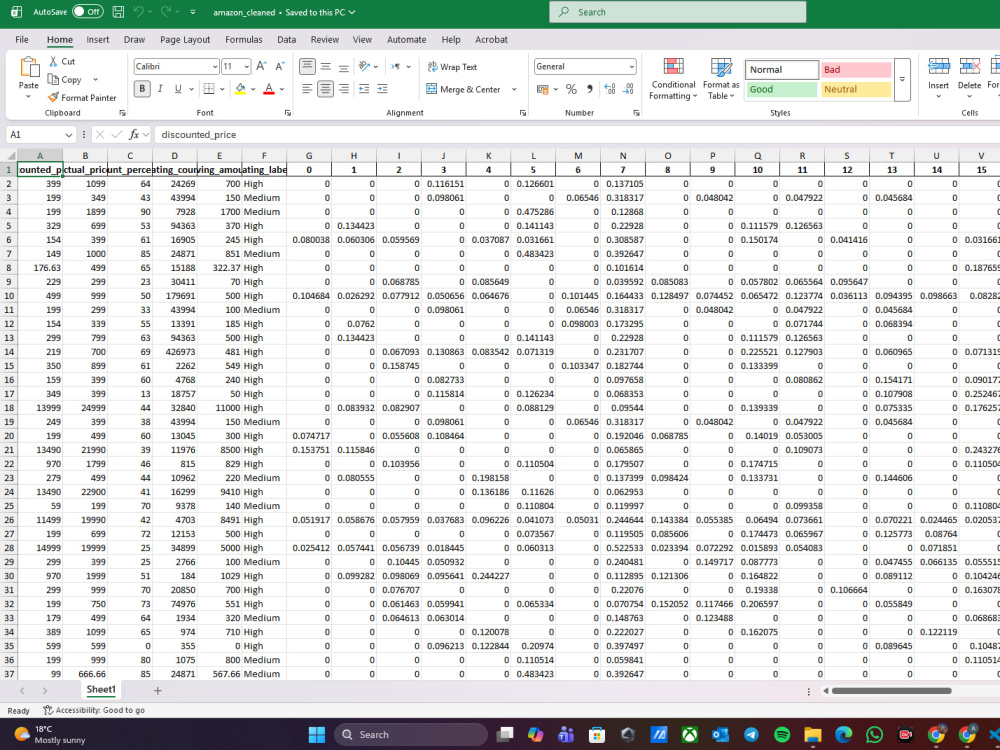The image size is (1000, 750).
Task: Click Insert Function fx icon
Action: [x=134, y=135]
